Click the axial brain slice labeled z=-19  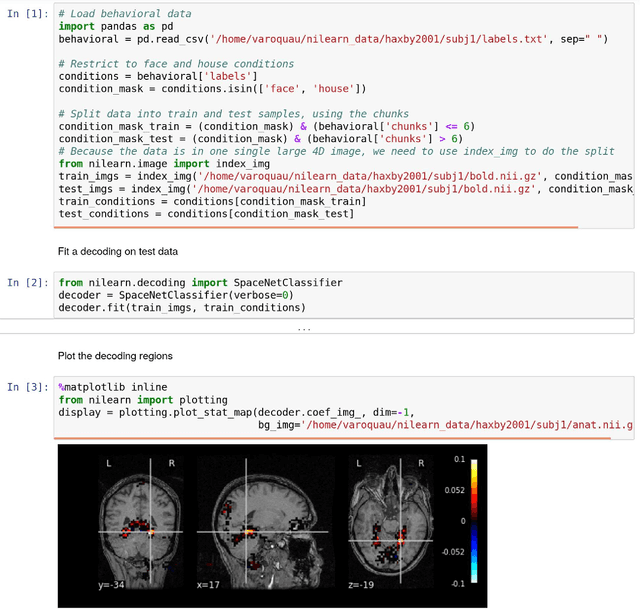[x=390, y=525]
